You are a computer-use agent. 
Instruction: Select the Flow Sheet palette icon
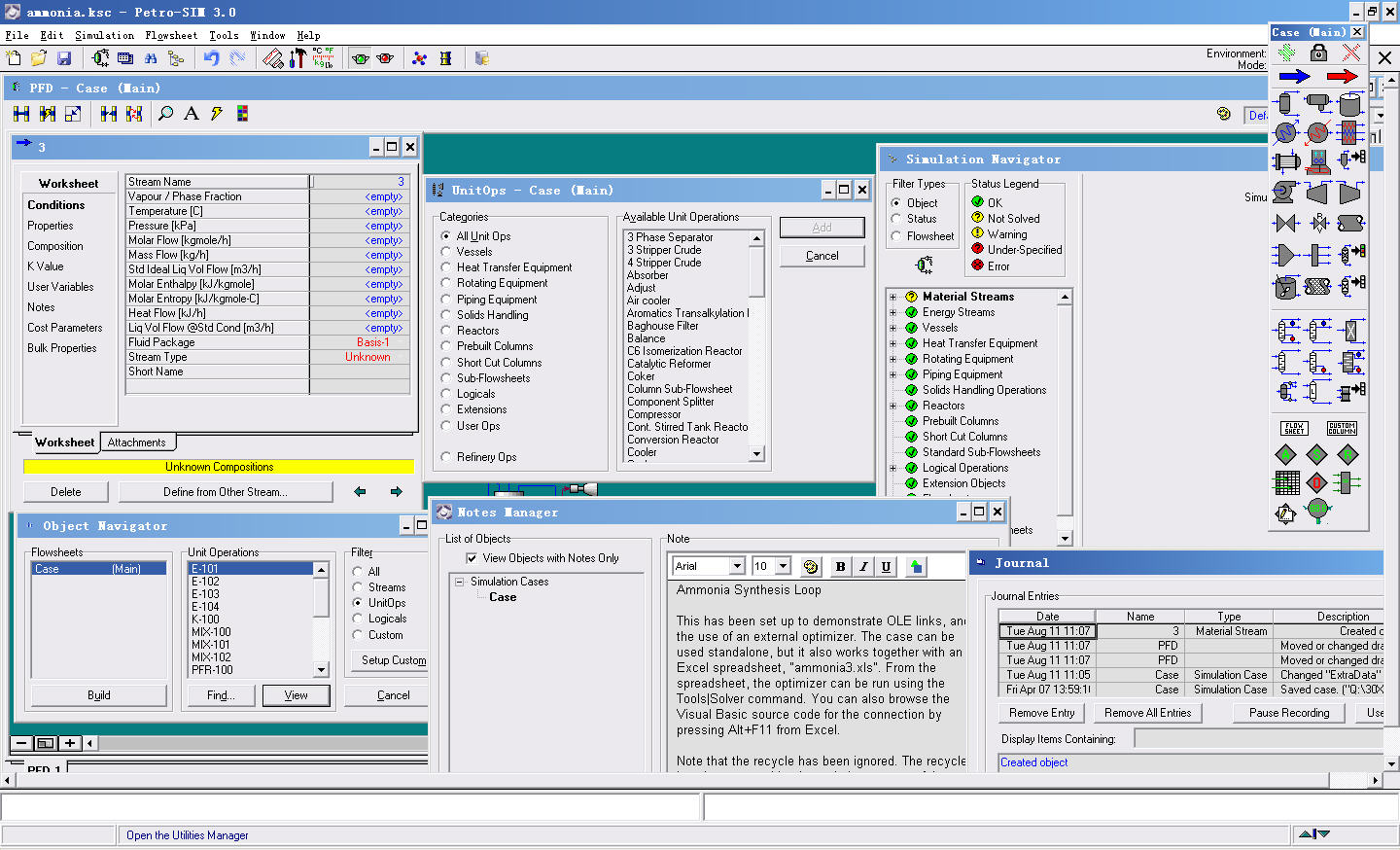pyautogui.click(x=1294, y=428)
